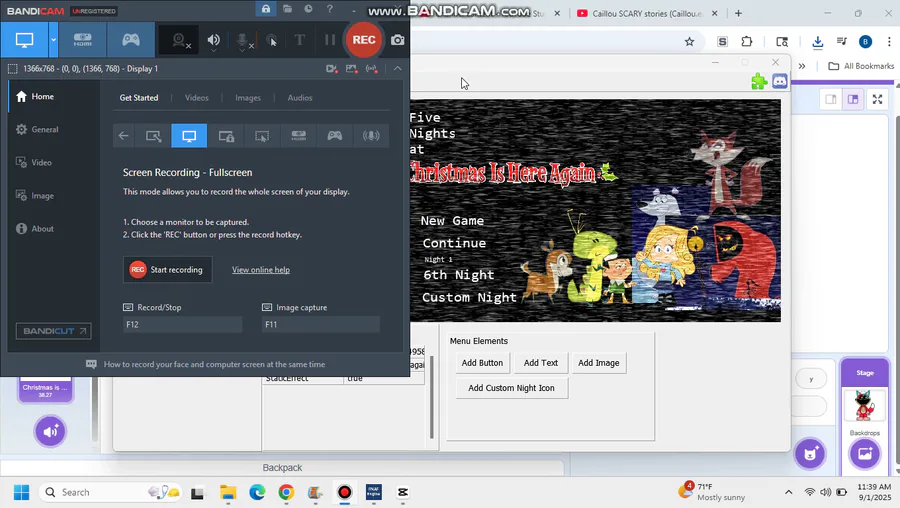Select around-mouse recording mode

pos(262,136)
